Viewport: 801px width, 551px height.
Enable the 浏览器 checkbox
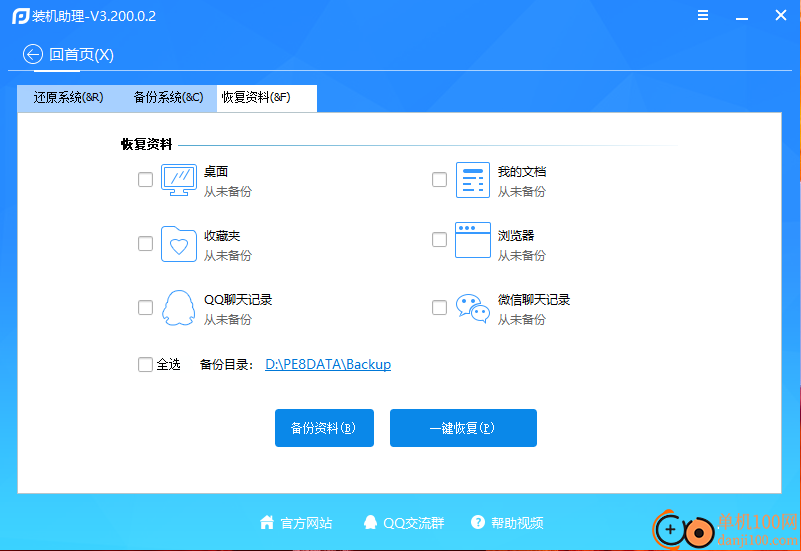pyautogui.click(x=439, y=239)
